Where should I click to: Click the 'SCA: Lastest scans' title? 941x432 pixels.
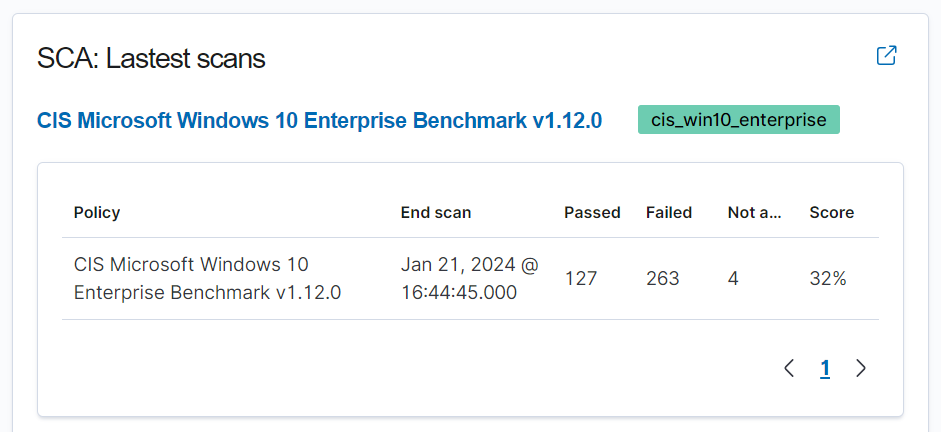coord(151,58)
